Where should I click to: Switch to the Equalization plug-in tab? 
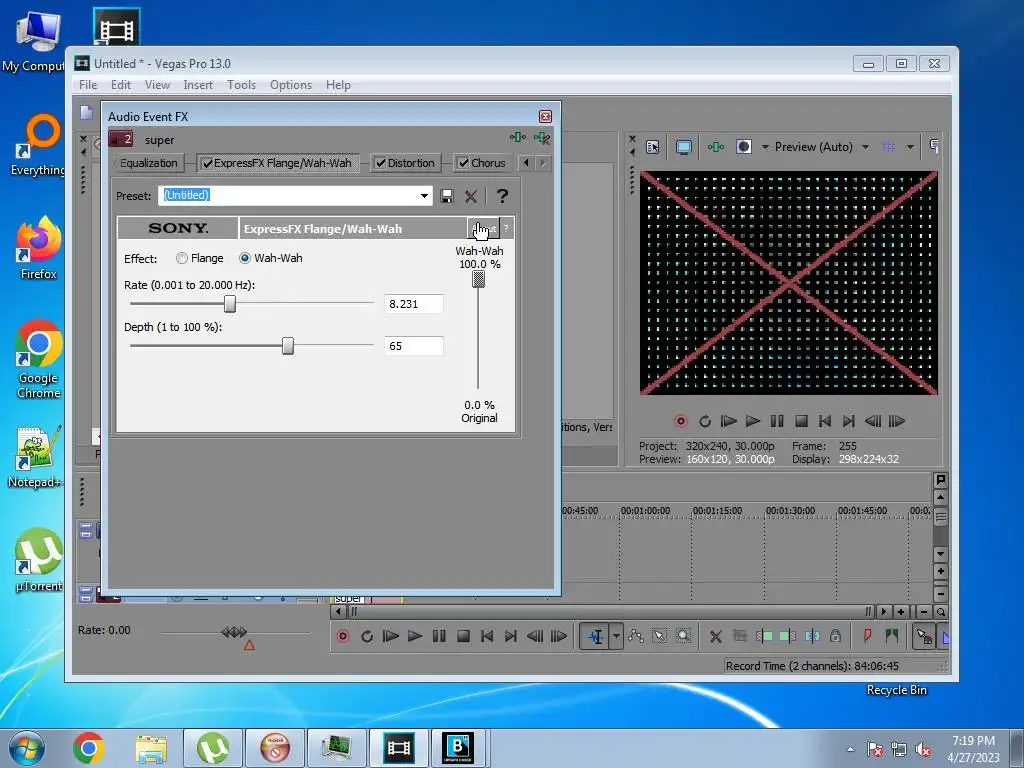pyautogui.click(x=148, y=163)
